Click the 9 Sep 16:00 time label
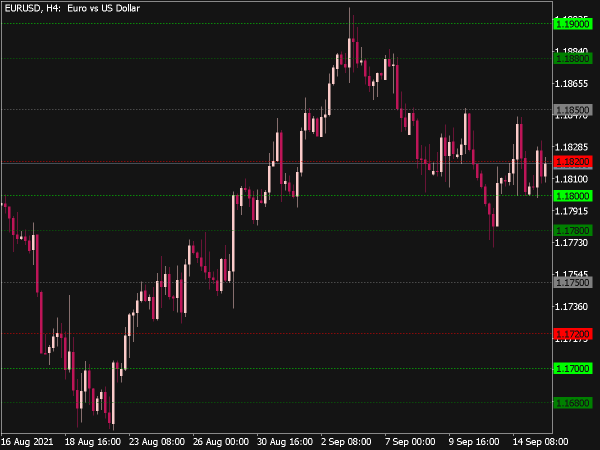The image size is (600, 450). tap(474, 442)
